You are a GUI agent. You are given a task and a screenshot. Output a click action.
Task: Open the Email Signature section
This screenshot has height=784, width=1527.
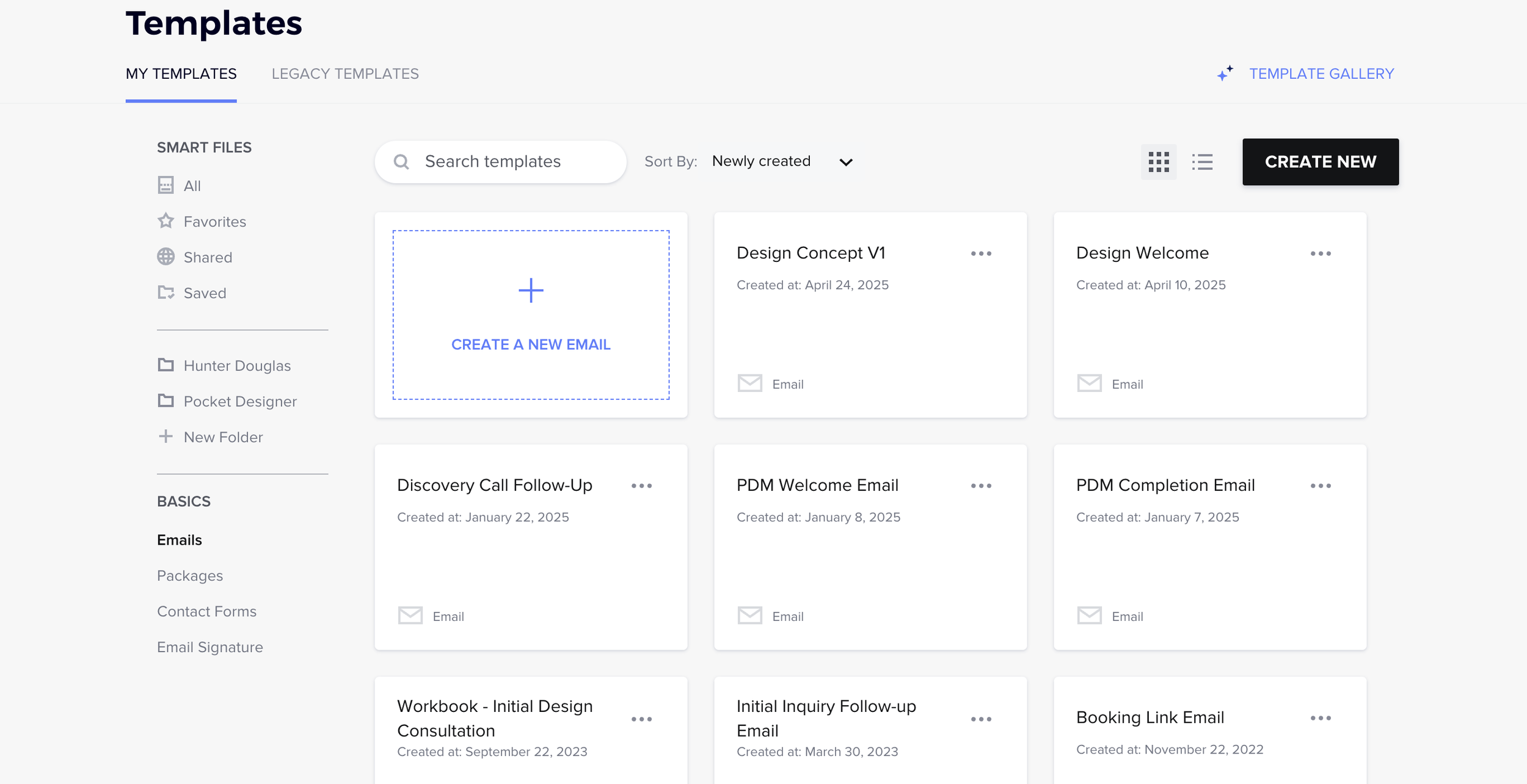[210, 647]
